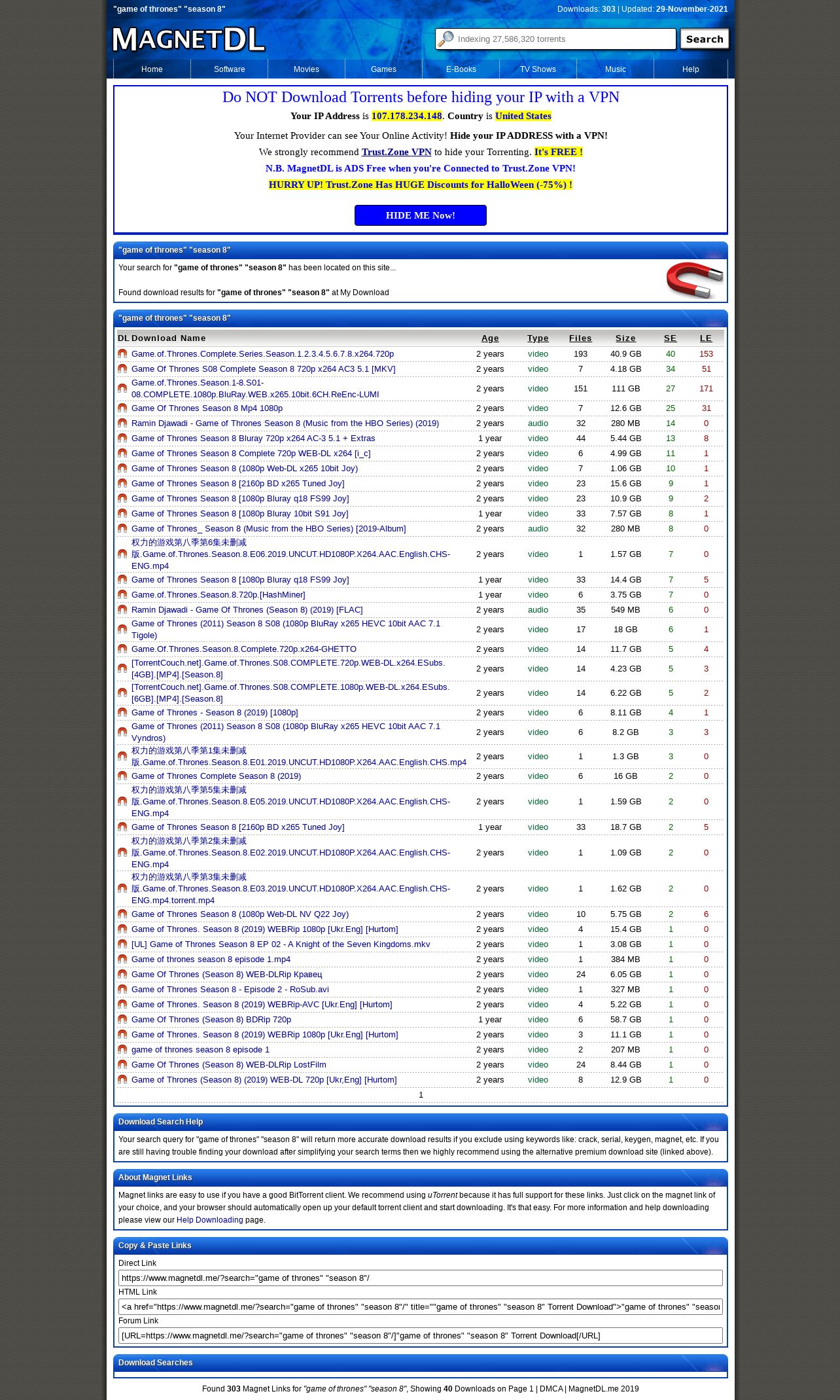Viewport: 840px width, 1400px height.
Task: Click magnet icon for Ramin Djawadi HBO Series (2019)
Action: click(122, 423)
